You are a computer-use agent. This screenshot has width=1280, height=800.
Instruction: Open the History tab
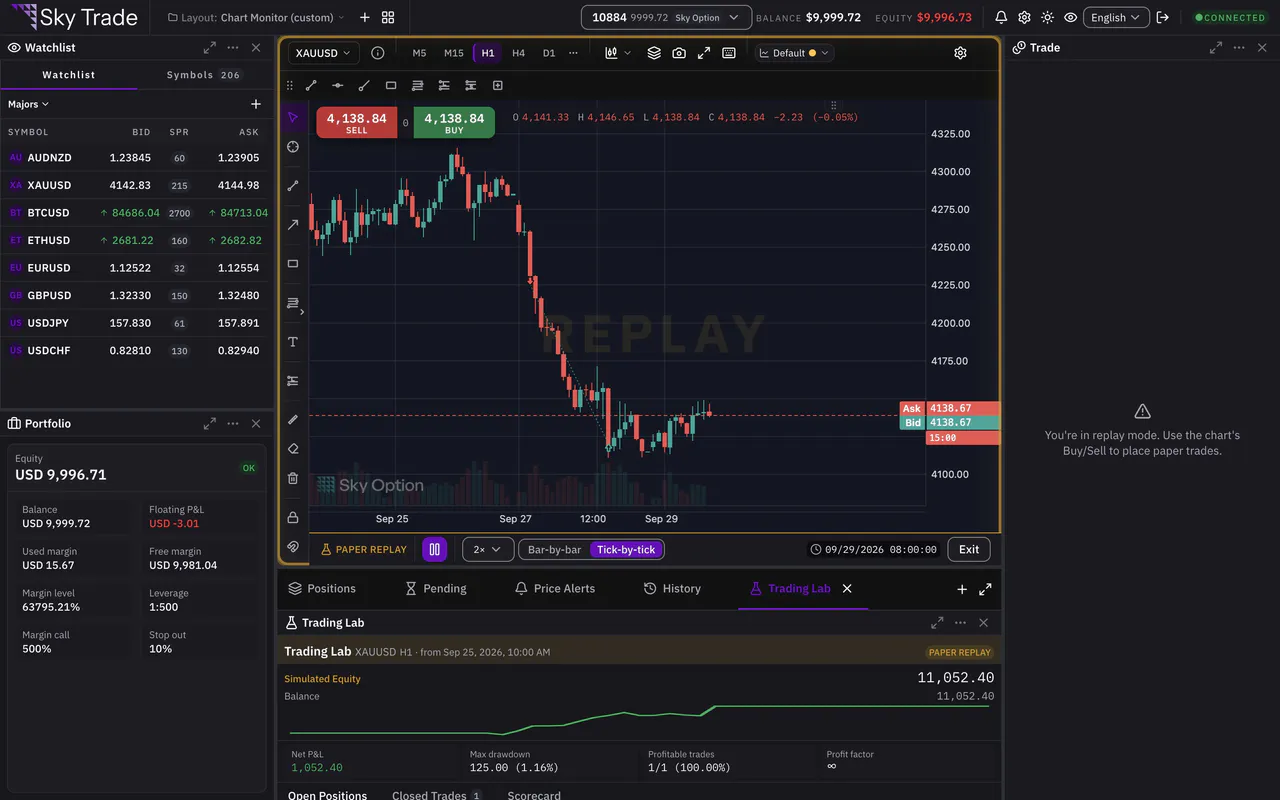tap(672, 588)
